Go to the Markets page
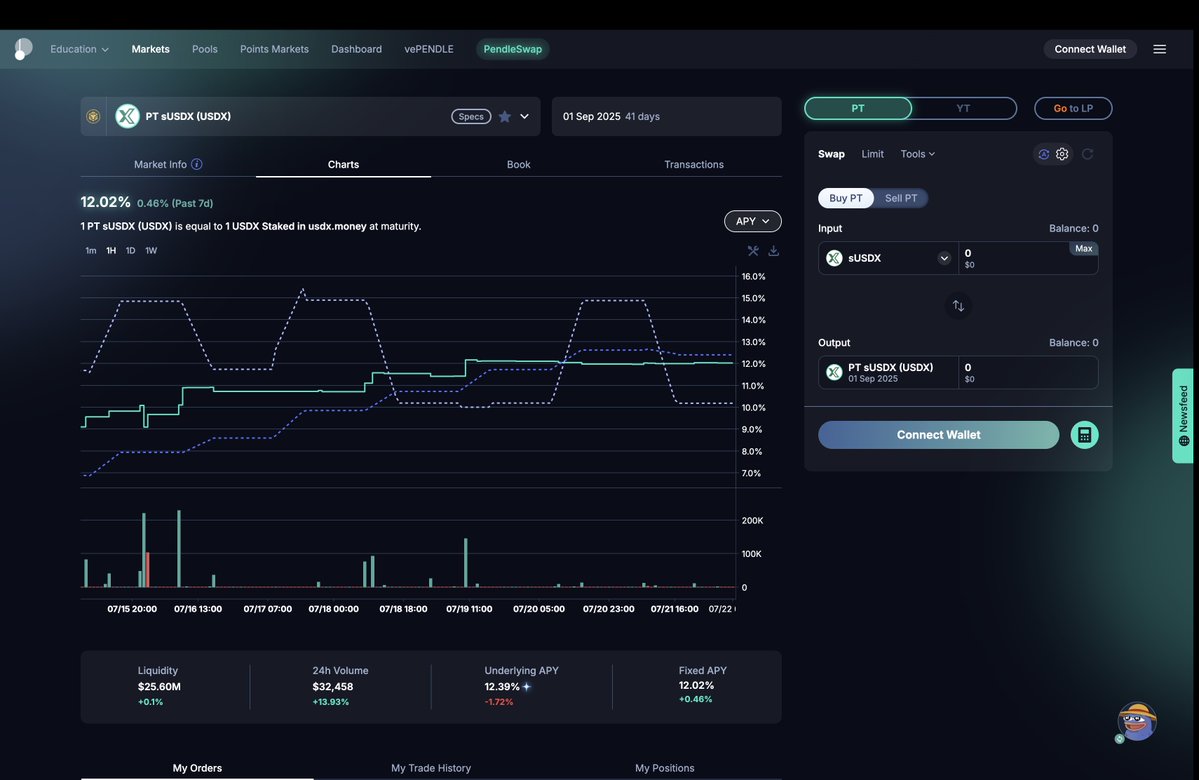This screenshot has width=1199, height=780. point(151,49)
